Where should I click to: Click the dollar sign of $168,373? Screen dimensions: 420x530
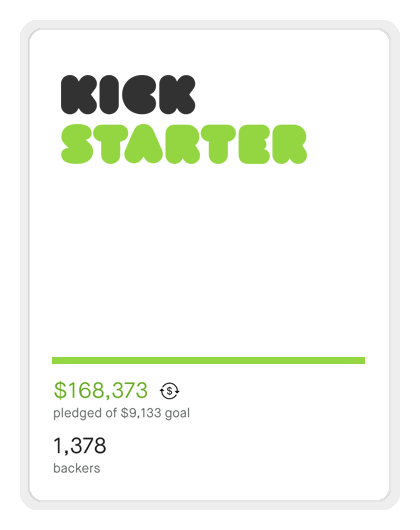coord(60,390)
